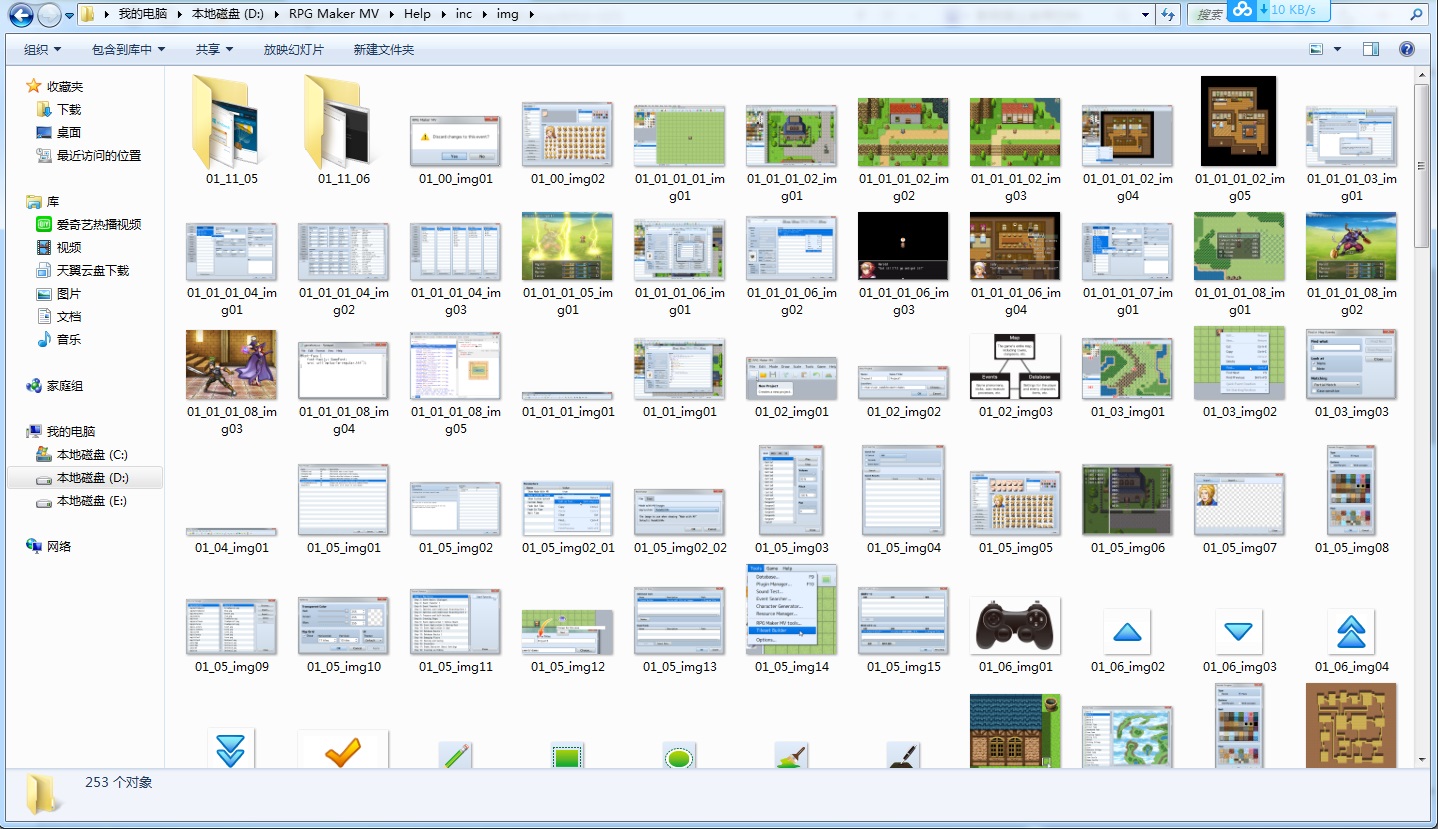Click the search magnifier icon
Viewport: 1440px width, 829px height.
point(1416,15)
